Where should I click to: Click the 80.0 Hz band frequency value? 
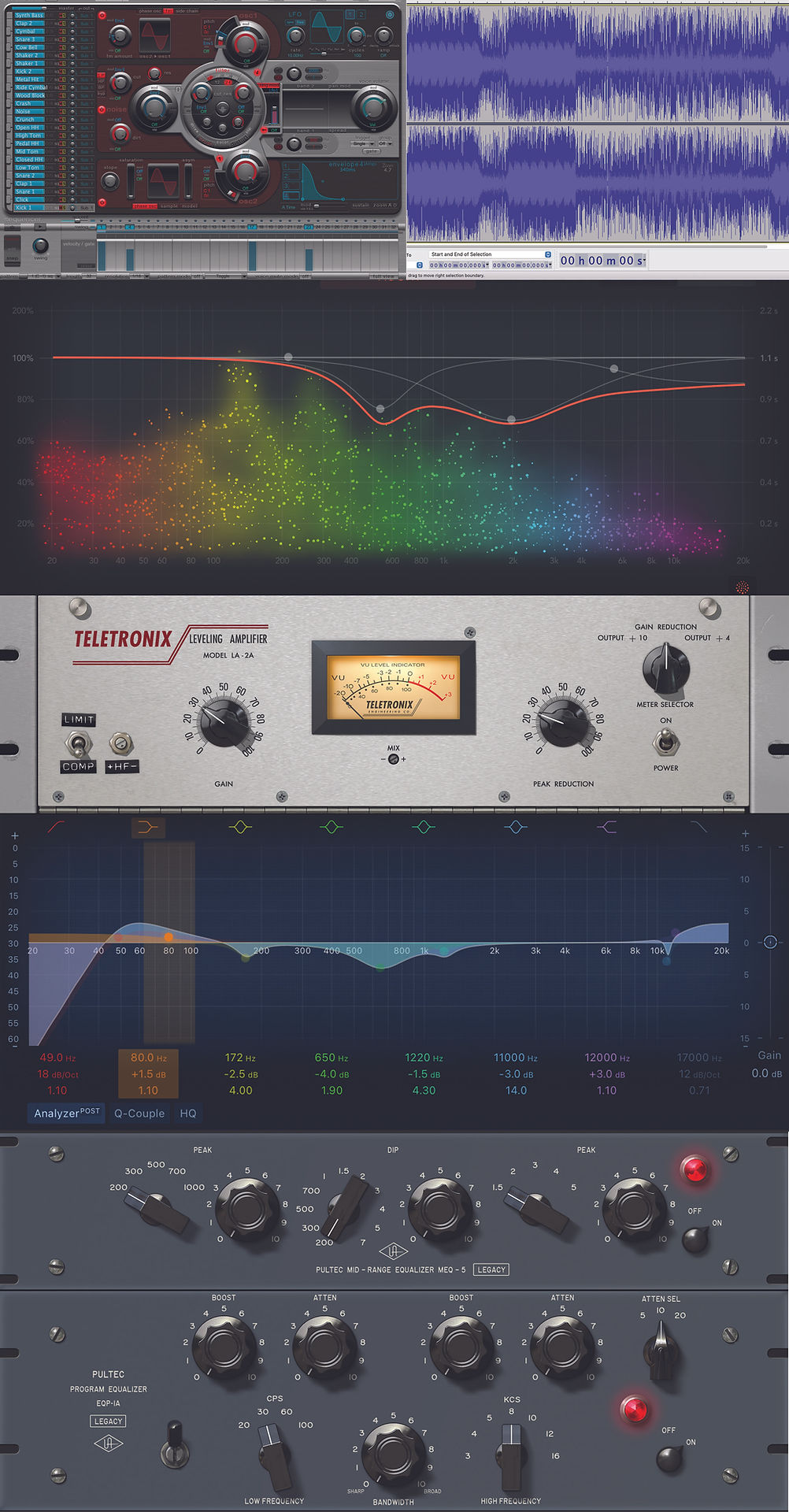tap(148, 1058)
